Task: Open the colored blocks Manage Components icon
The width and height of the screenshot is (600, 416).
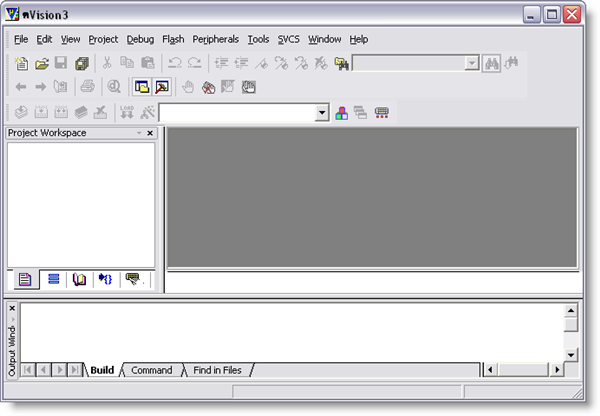Action: point(342,113)
